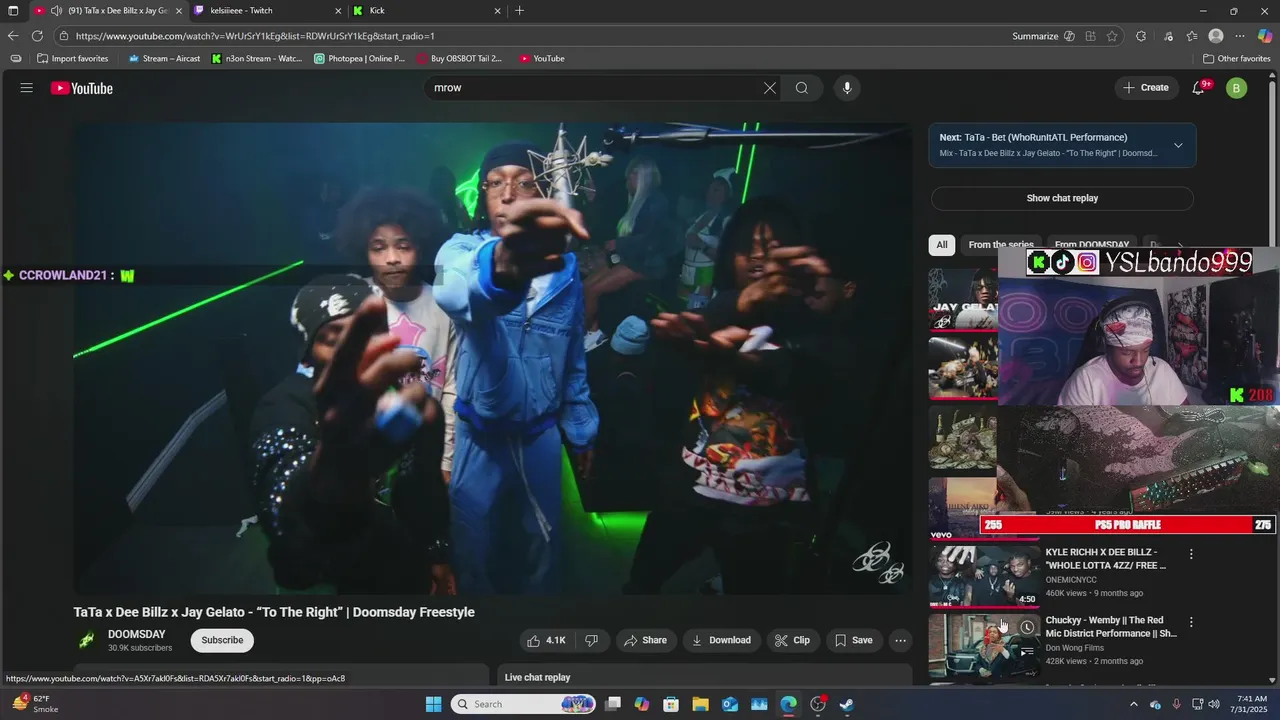Select the From the series chip
The width and height of the screenshot is (1280, 720).
coord(1001,245)
